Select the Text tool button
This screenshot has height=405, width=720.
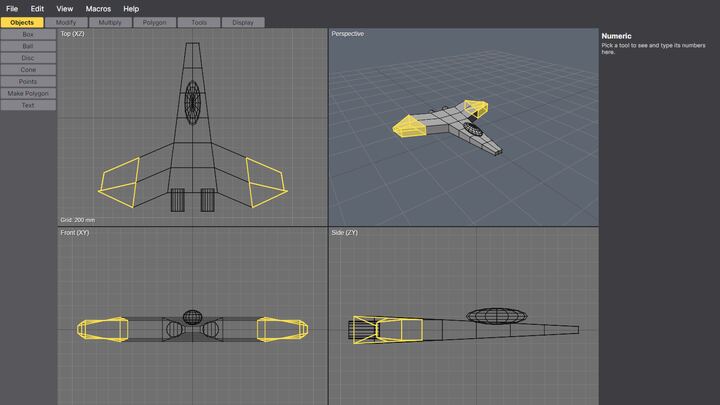point(28,105)
